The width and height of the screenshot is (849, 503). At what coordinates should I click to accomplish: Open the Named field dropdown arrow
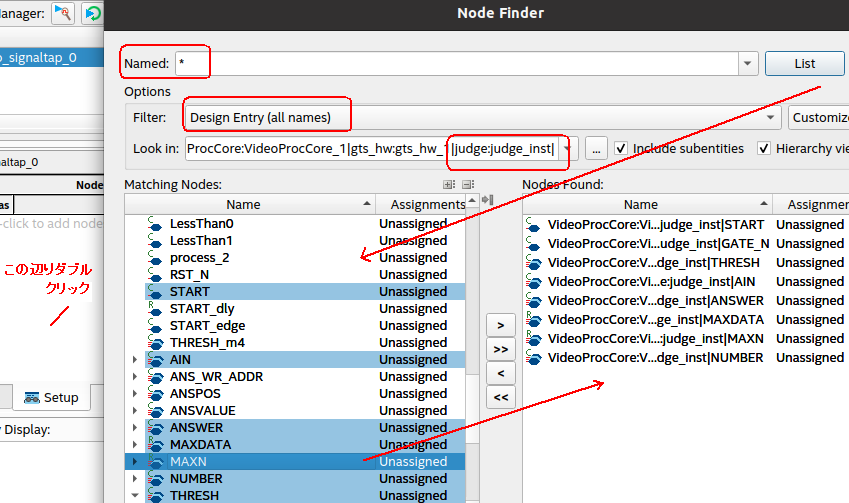click(748, 63)
